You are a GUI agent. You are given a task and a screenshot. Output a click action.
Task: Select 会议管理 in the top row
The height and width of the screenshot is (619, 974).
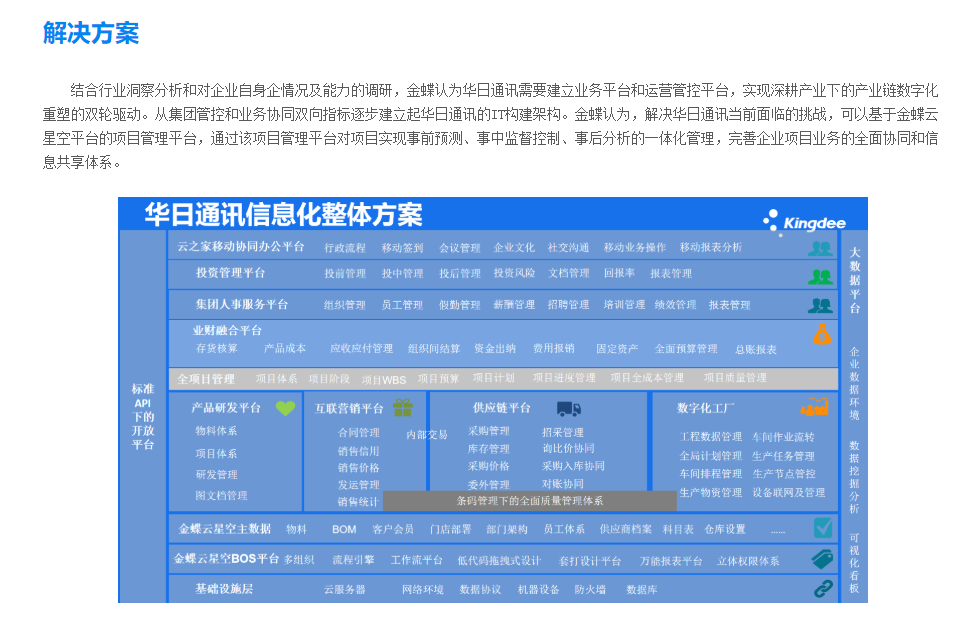(x=460, y=248)
